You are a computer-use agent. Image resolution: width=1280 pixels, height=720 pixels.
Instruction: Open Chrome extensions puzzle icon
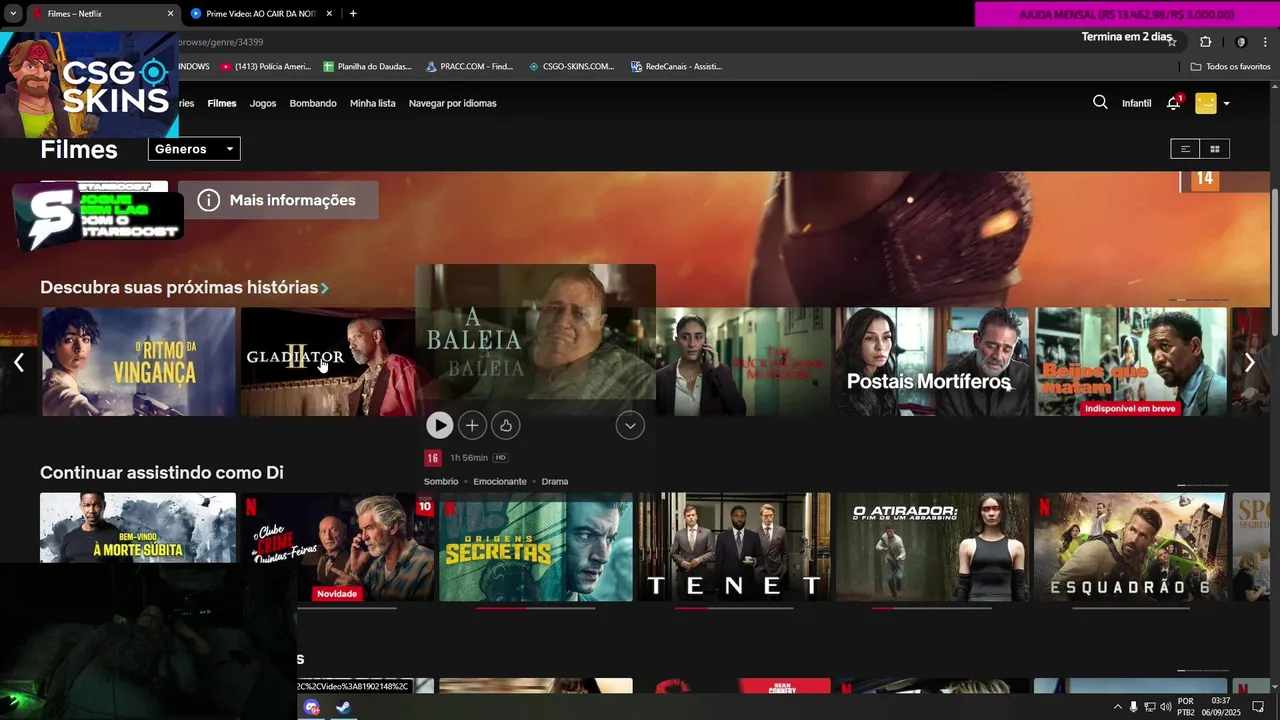[x=1205, y=42]
